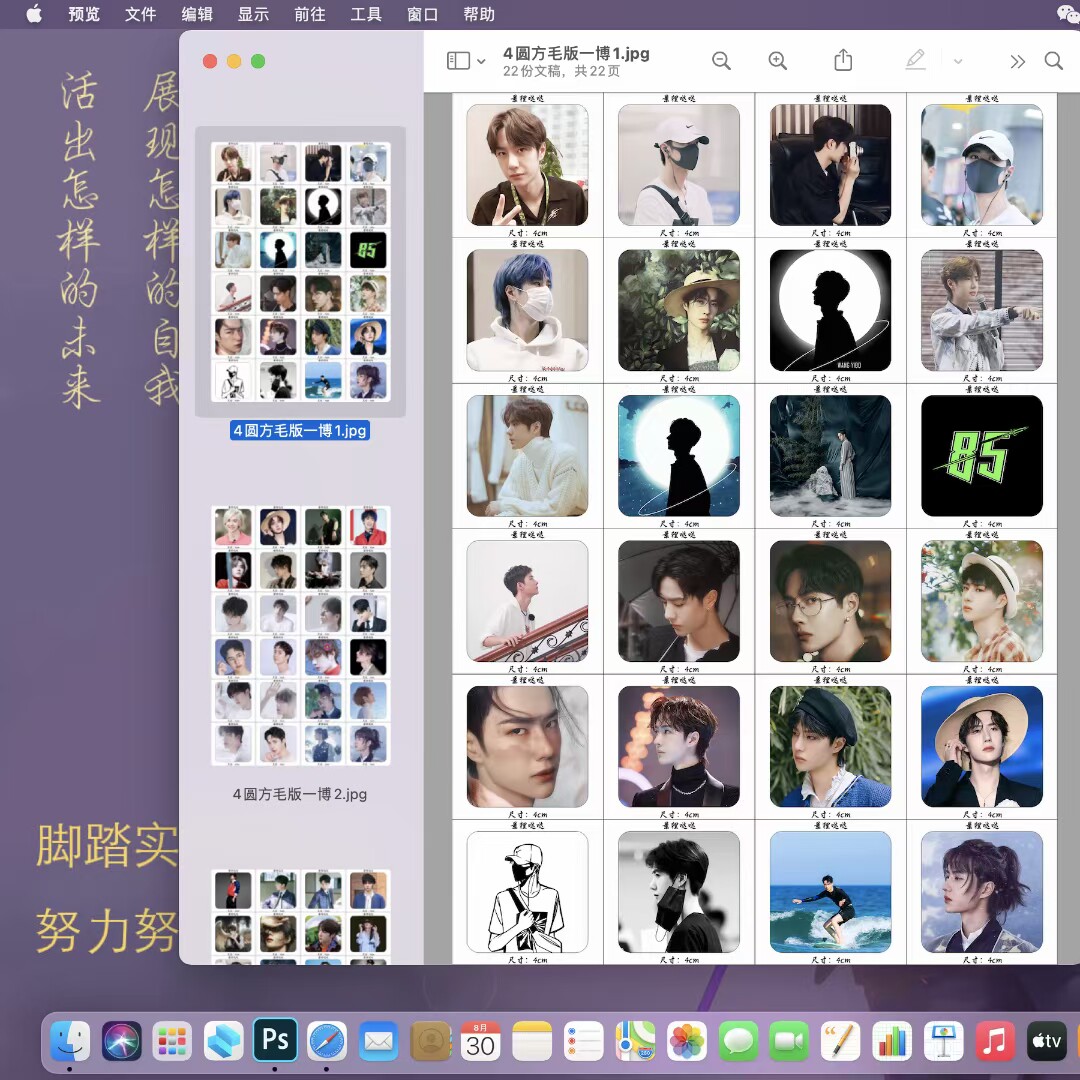Open the Share menu in the toolbar
This screenshot has height=1080, width=1080.
(843, 60)
